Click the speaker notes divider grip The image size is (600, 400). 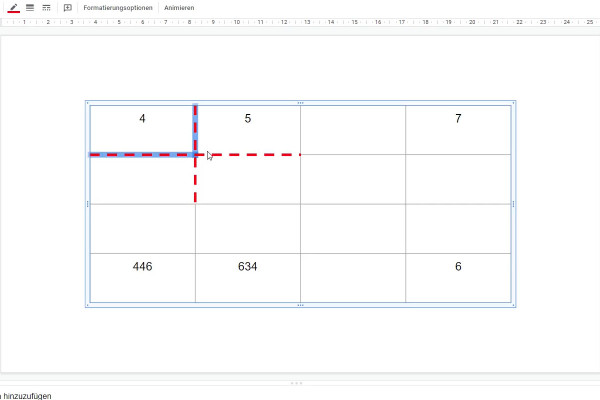(297, 383)
